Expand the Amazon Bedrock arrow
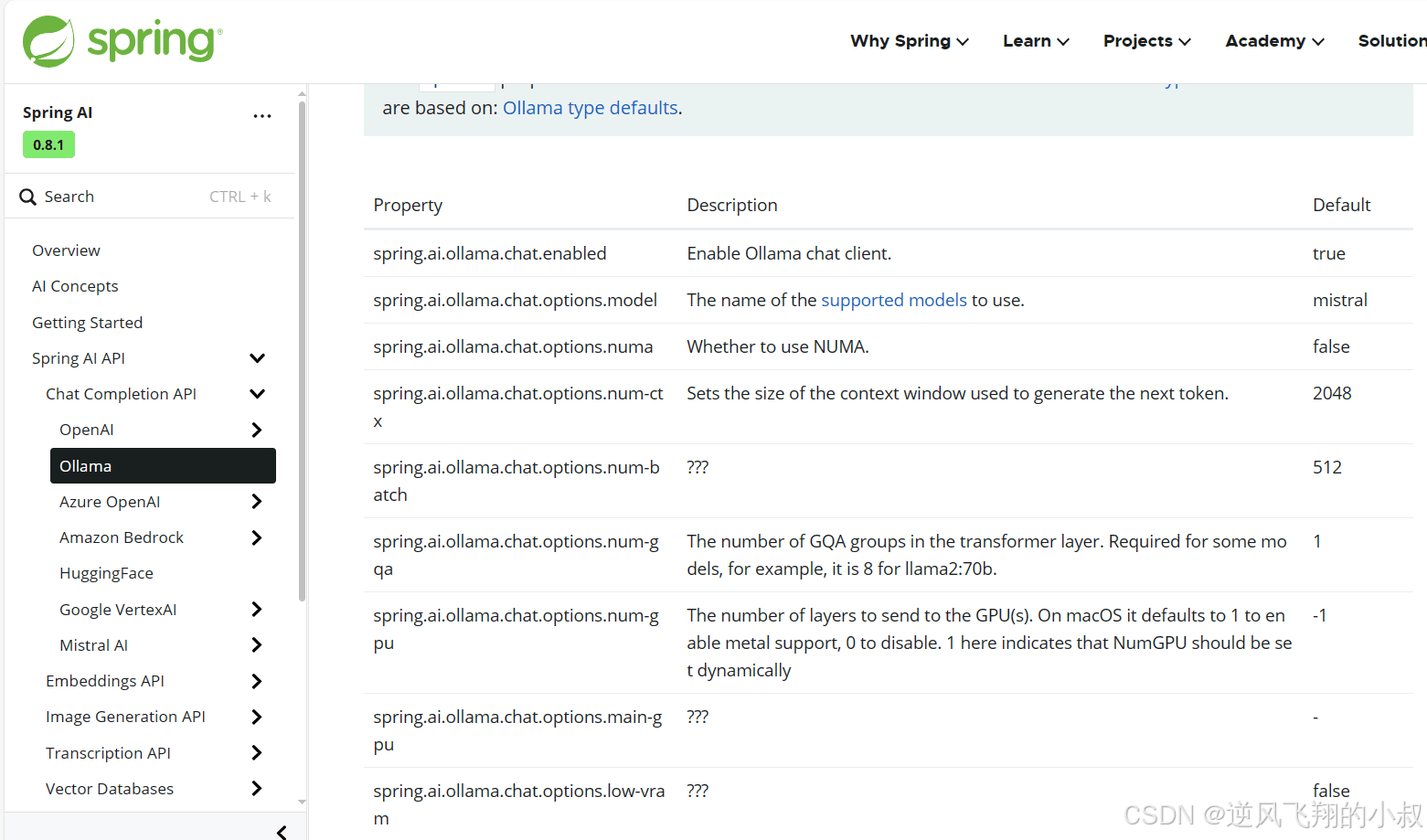The width and height of the screenshot is (1427, 840). click(x=257, y=537)
